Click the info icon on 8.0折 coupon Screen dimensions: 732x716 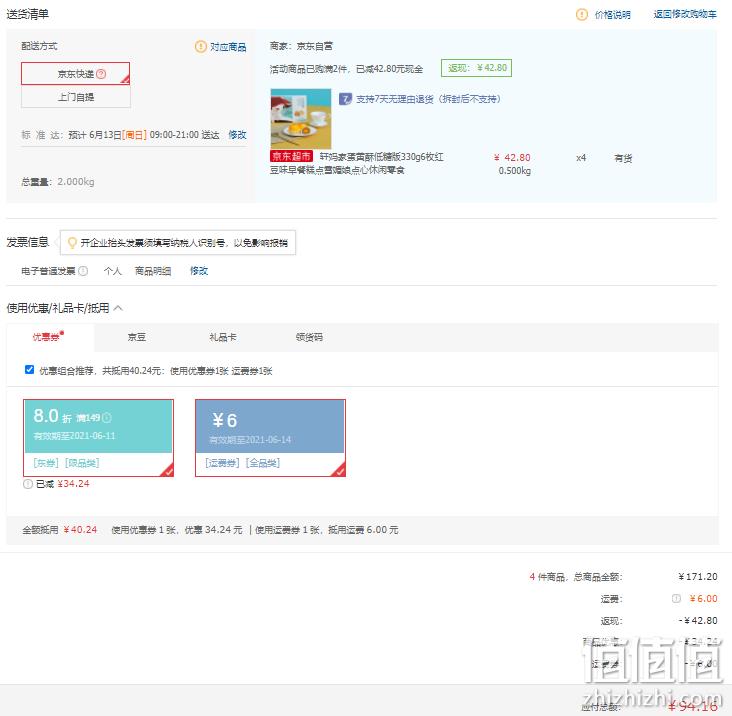tap(107, 418)
